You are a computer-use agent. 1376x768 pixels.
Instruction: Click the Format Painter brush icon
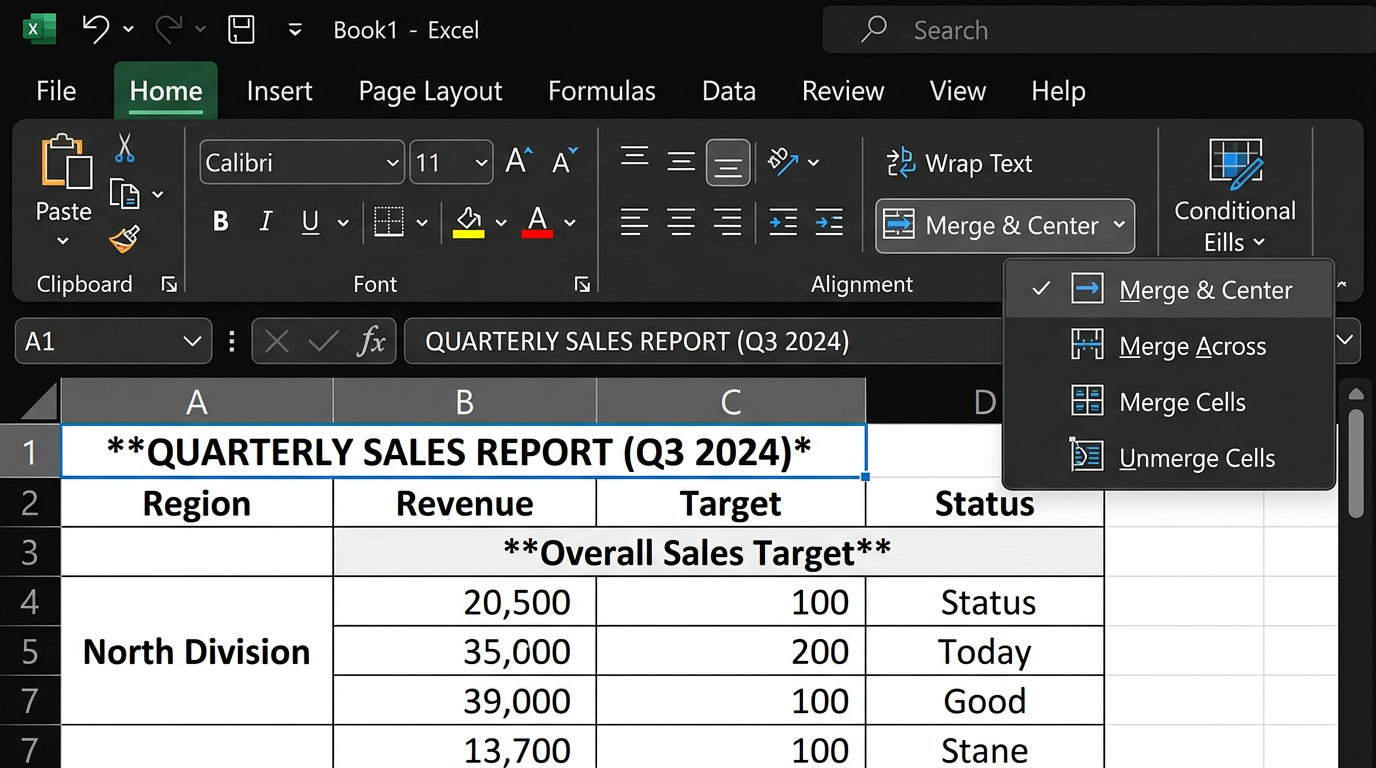point(124,240)
